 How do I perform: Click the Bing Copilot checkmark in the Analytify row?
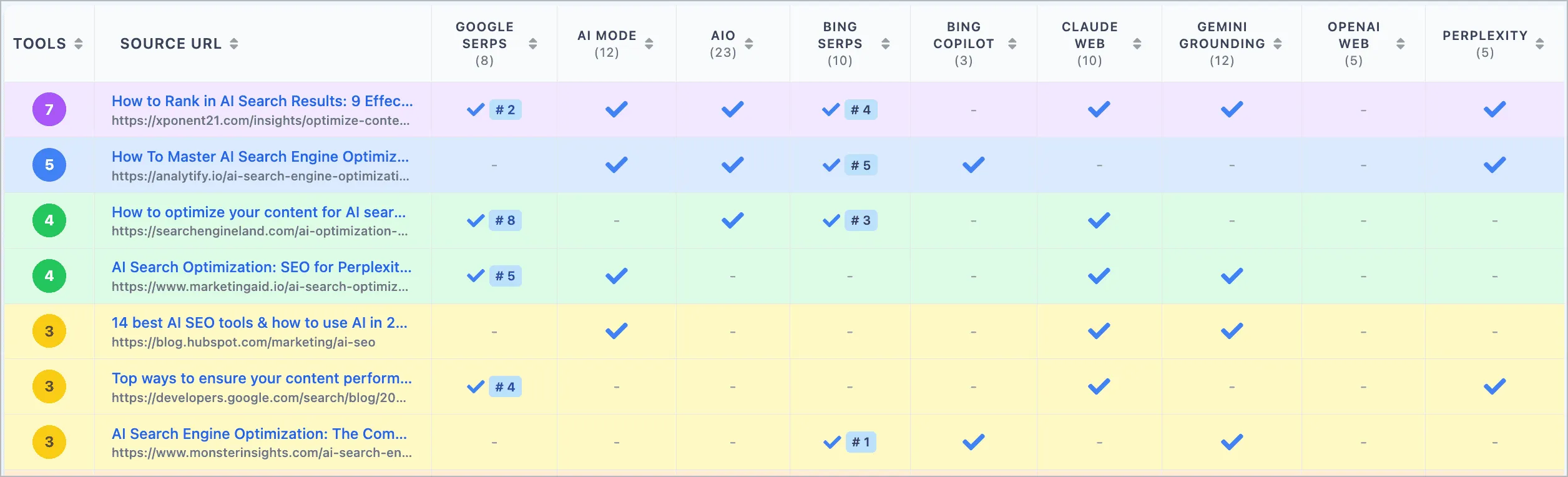coord(972,165)
